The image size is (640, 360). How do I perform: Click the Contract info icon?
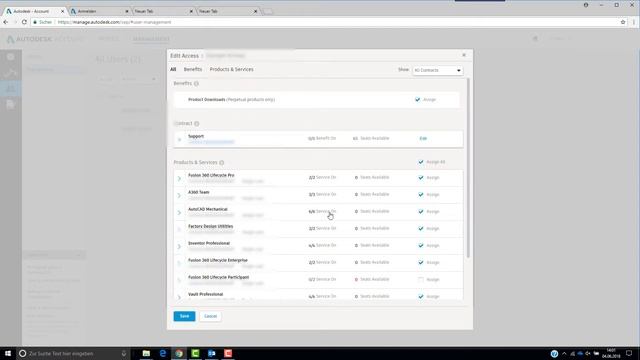(x=197, y=124)
